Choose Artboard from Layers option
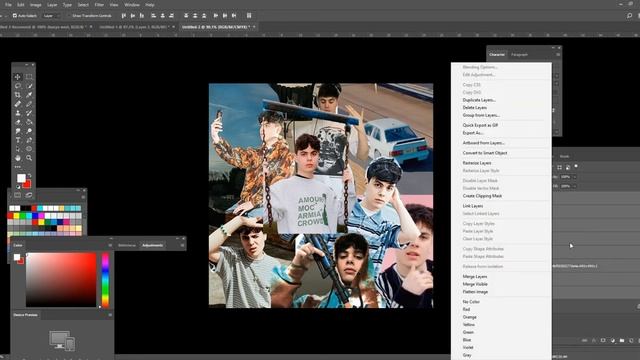 [x=484, y=143]
